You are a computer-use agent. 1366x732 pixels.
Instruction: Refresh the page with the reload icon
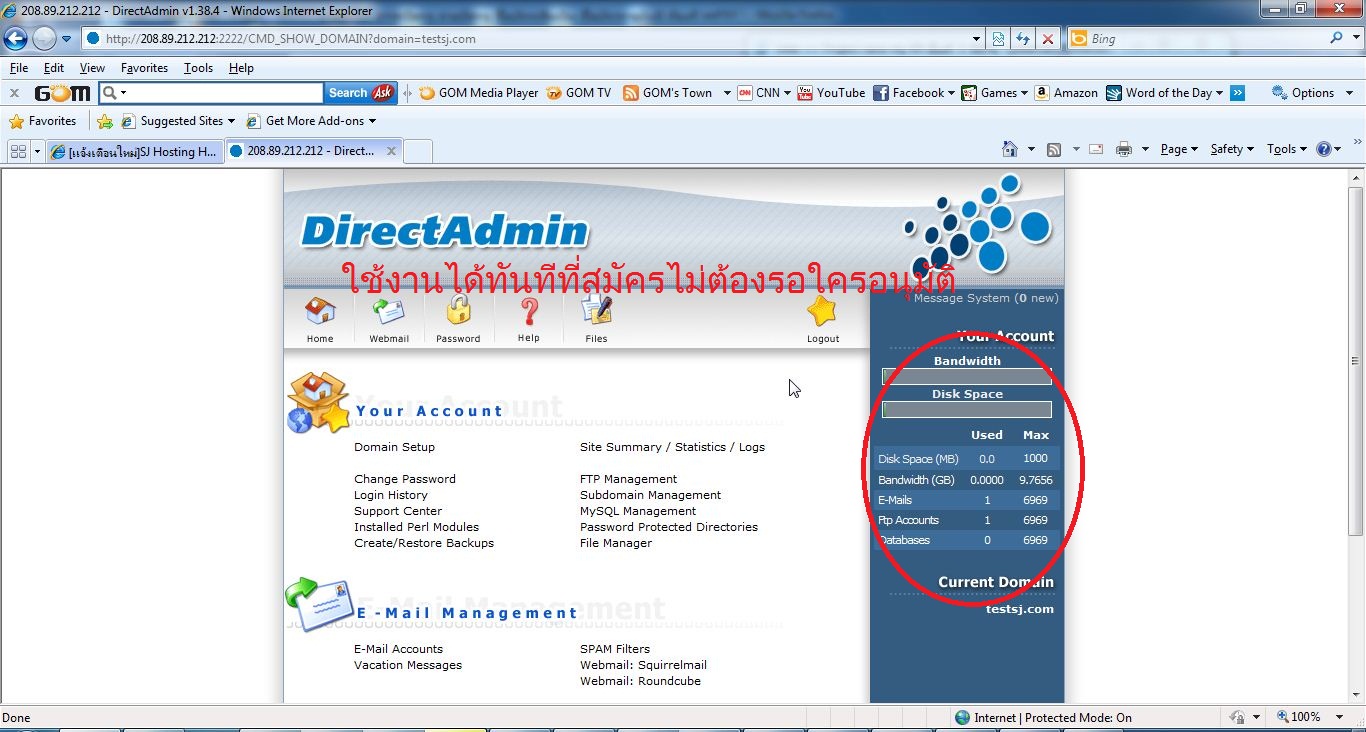(1022, 39)
